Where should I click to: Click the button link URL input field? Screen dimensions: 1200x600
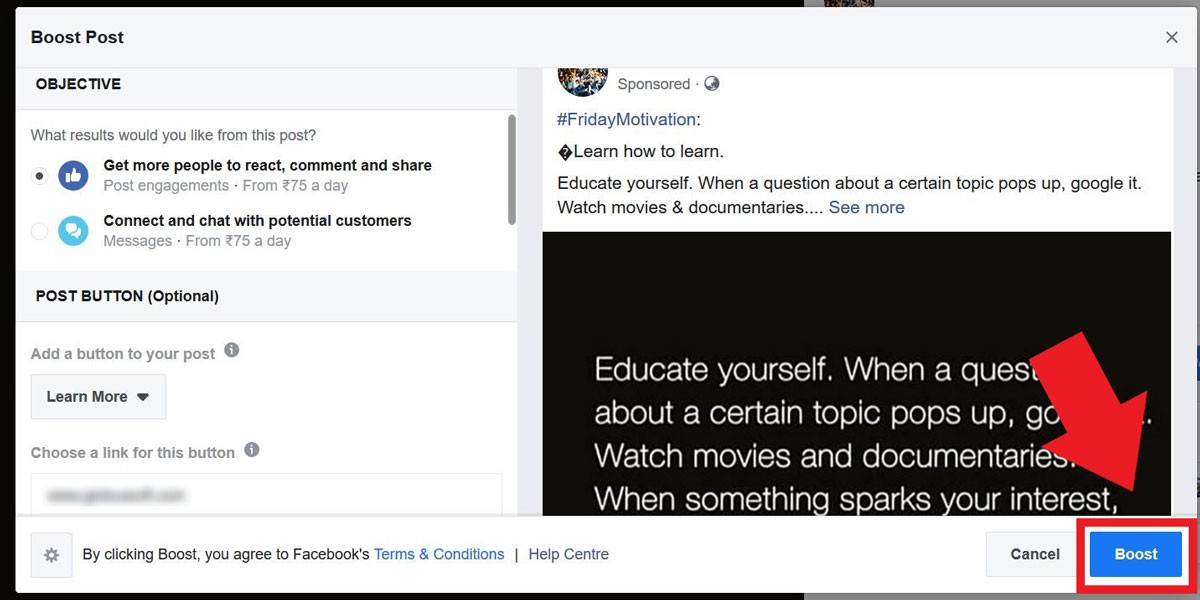(266, 495)
